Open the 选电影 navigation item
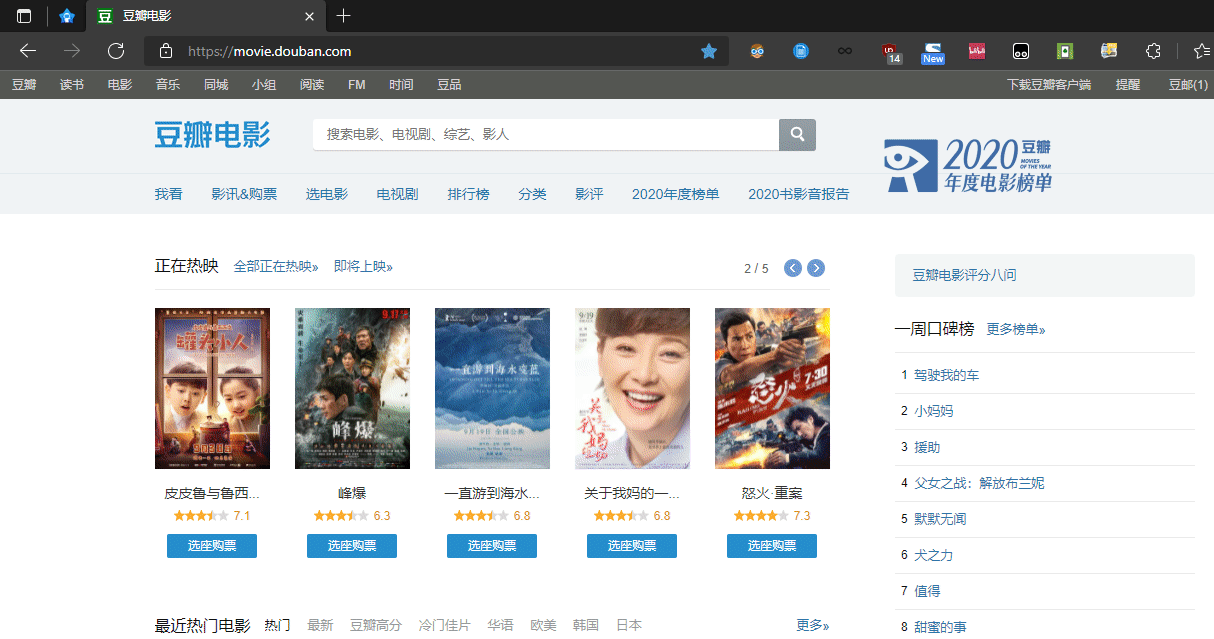Viewport: 1214px width, 639px height. point(327,194)
